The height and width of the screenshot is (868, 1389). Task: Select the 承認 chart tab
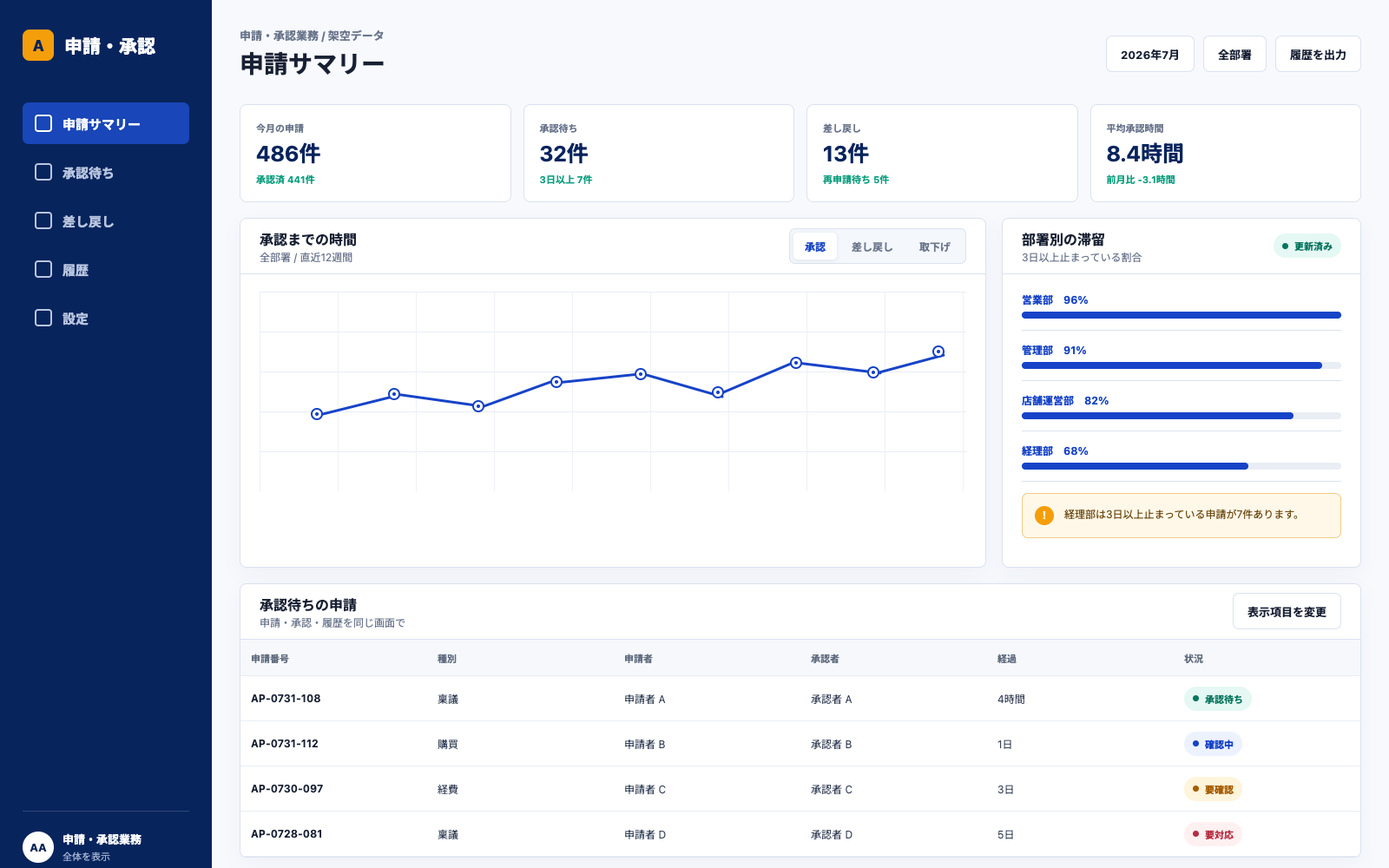coord(815,247)
